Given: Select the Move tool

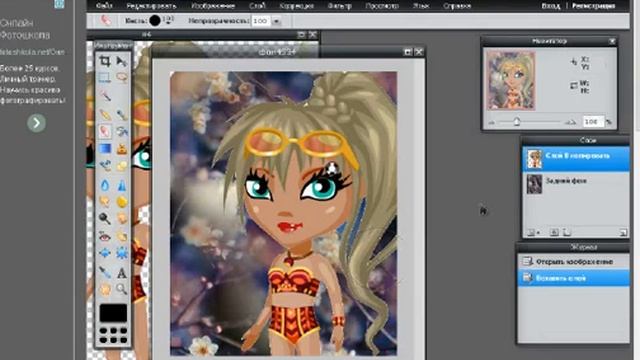Looking at the screenshot, I should click(122, 61).
